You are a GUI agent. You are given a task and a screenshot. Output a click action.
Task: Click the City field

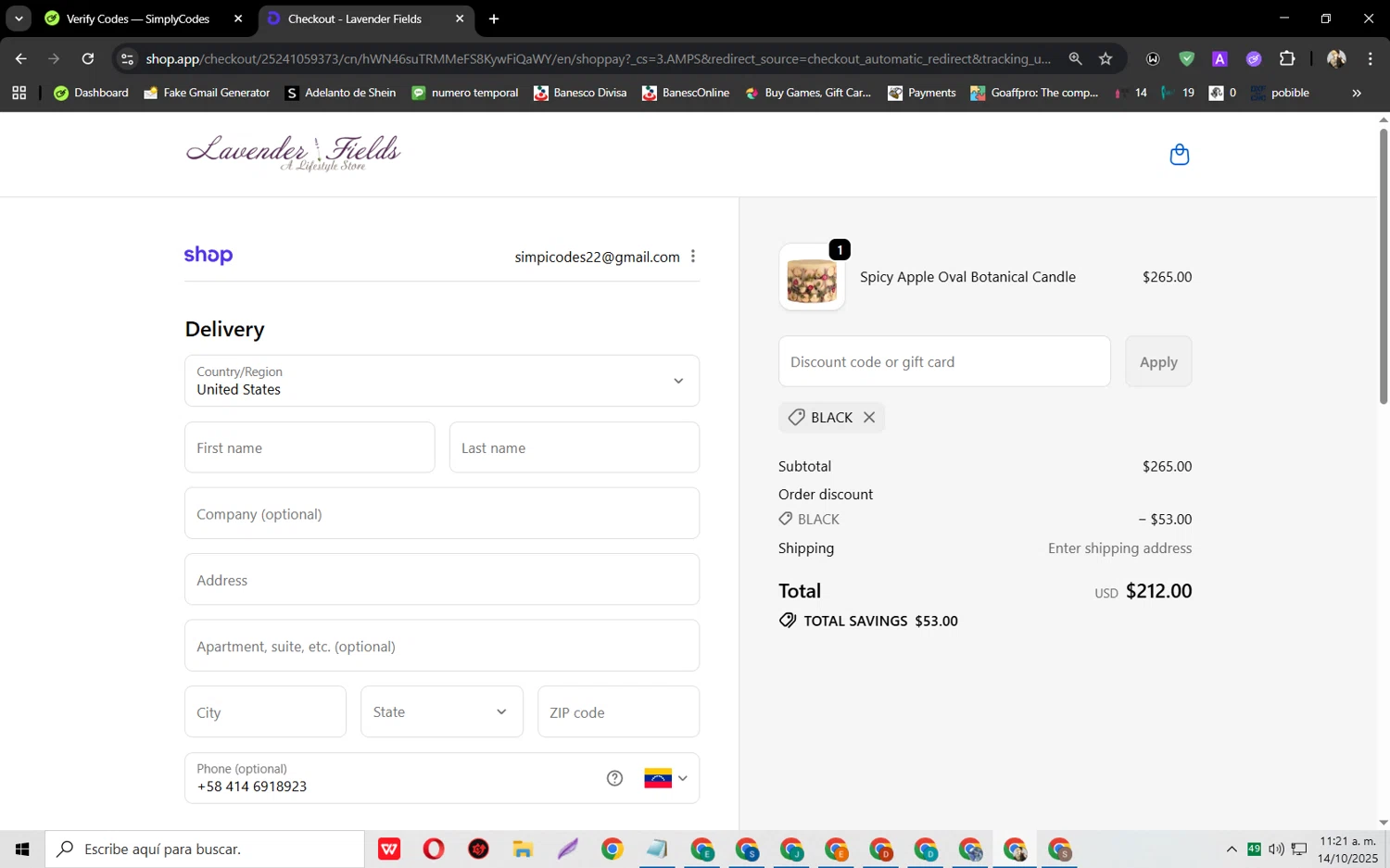click(265, 711)
